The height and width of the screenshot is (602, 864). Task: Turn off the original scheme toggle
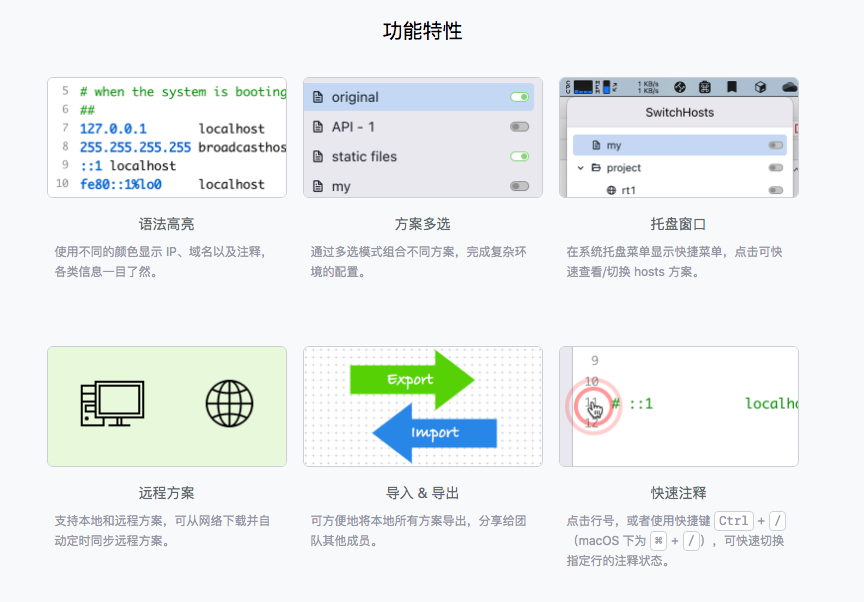tap(519, 97)
